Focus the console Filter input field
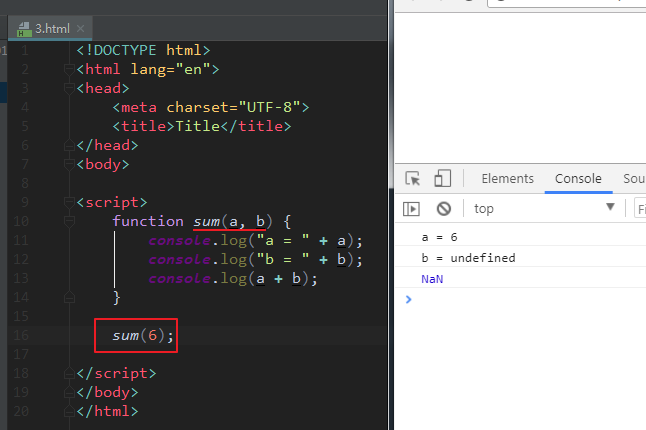The image size is (646, 430). tap(640, 209)
